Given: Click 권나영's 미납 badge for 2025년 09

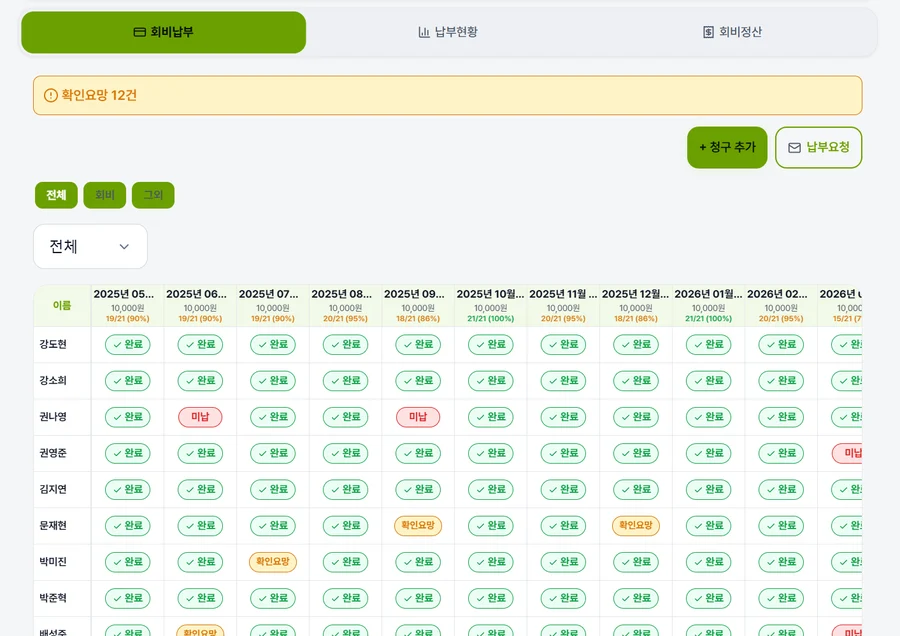Looking at the screenshot, I should (418, 417).
